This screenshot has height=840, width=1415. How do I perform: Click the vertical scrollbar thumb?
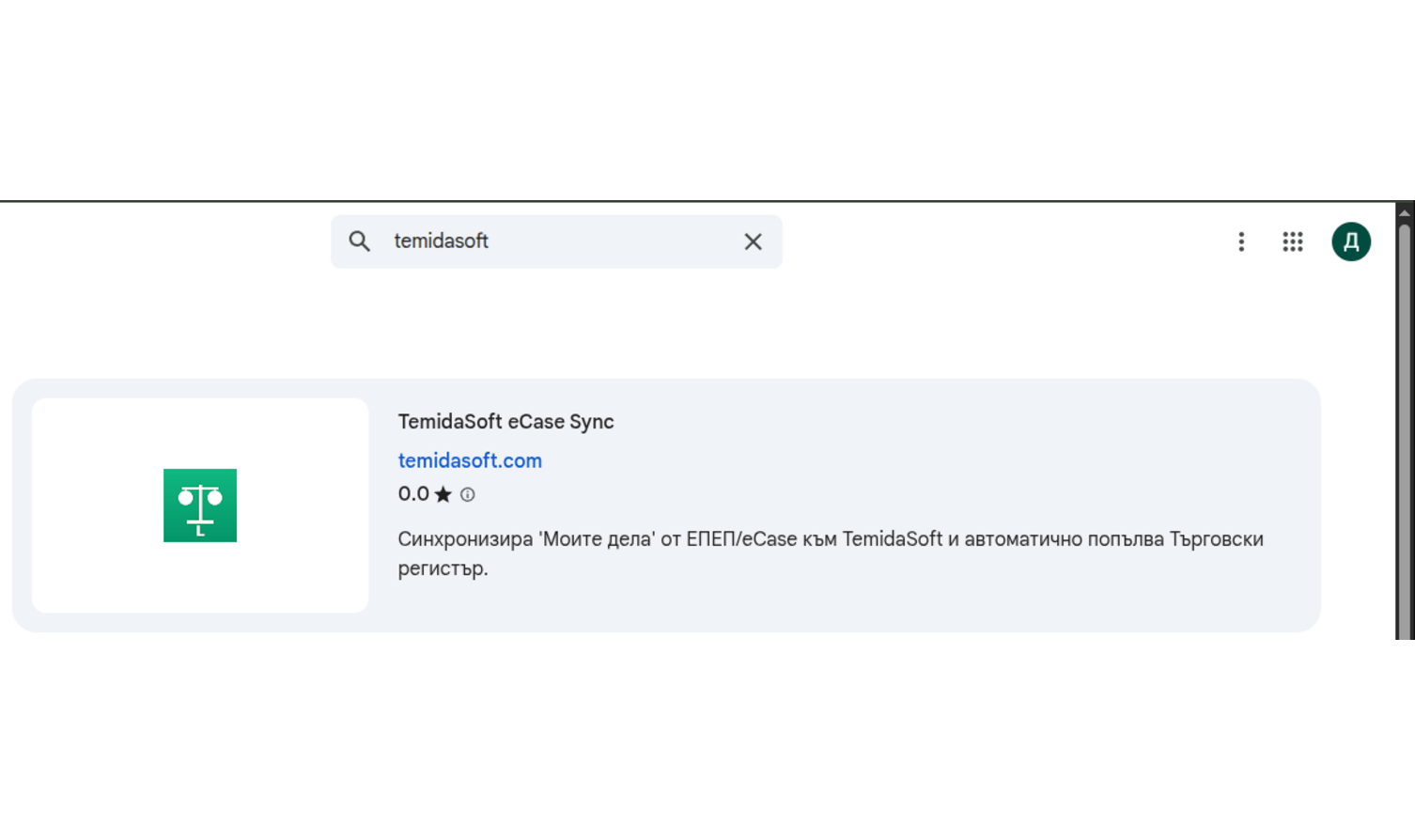[x=1405, y=430]
